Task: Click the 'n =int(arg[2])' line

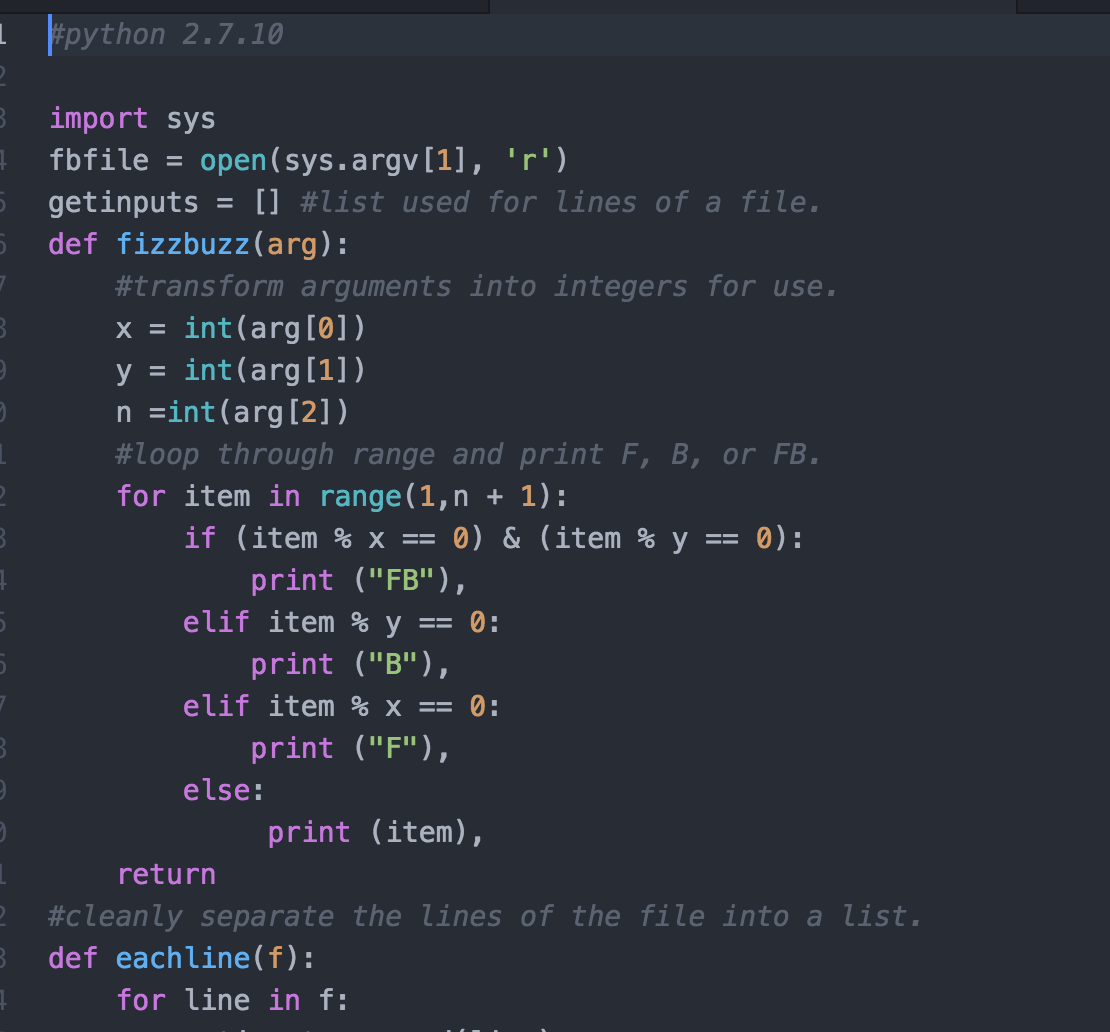Action: 232,413
